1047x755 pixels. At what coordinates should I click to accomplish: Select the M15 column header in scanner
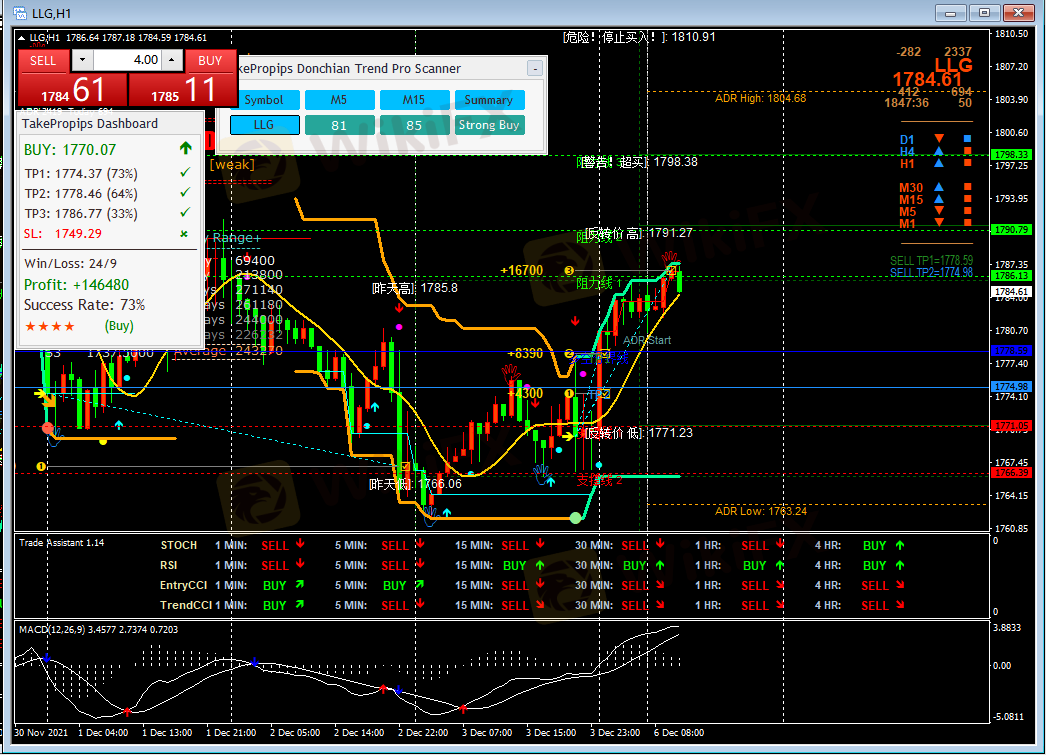point(414,100)
